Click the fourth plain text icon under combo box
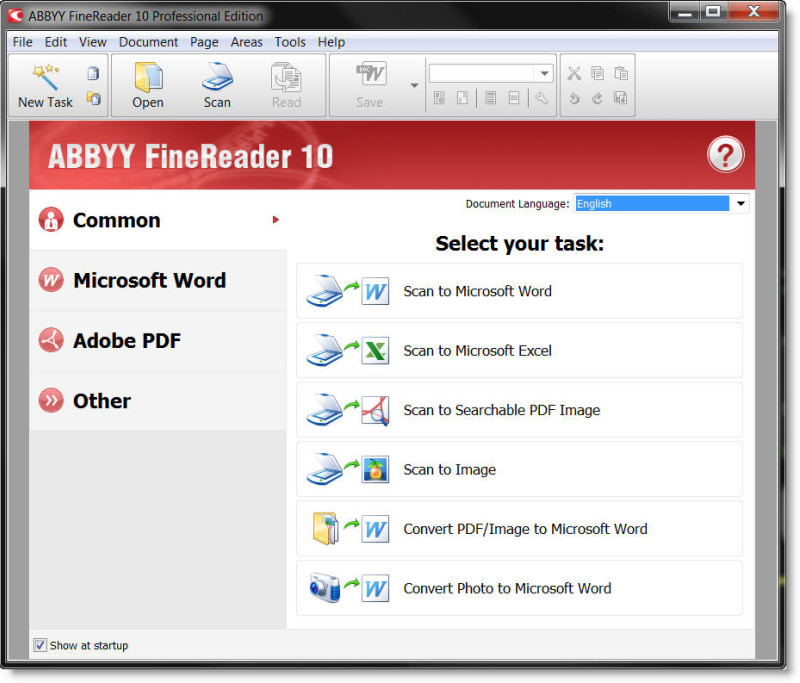Viewport: 800px width, 683px height. coord(514,98)
